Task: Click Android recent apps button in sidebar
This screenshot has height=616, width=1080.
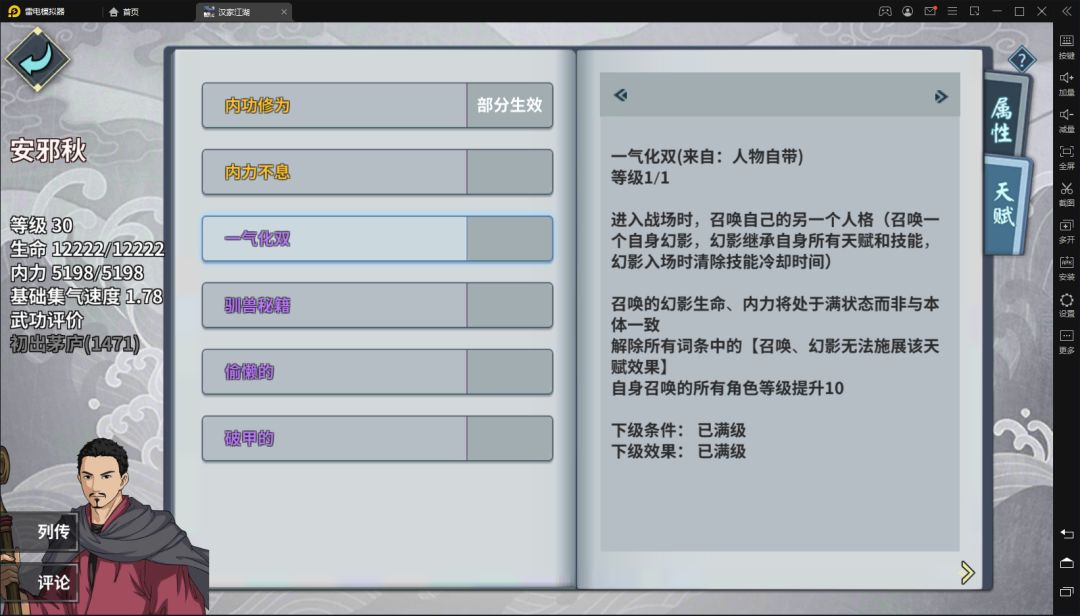Action: (x=1066, y=591)
